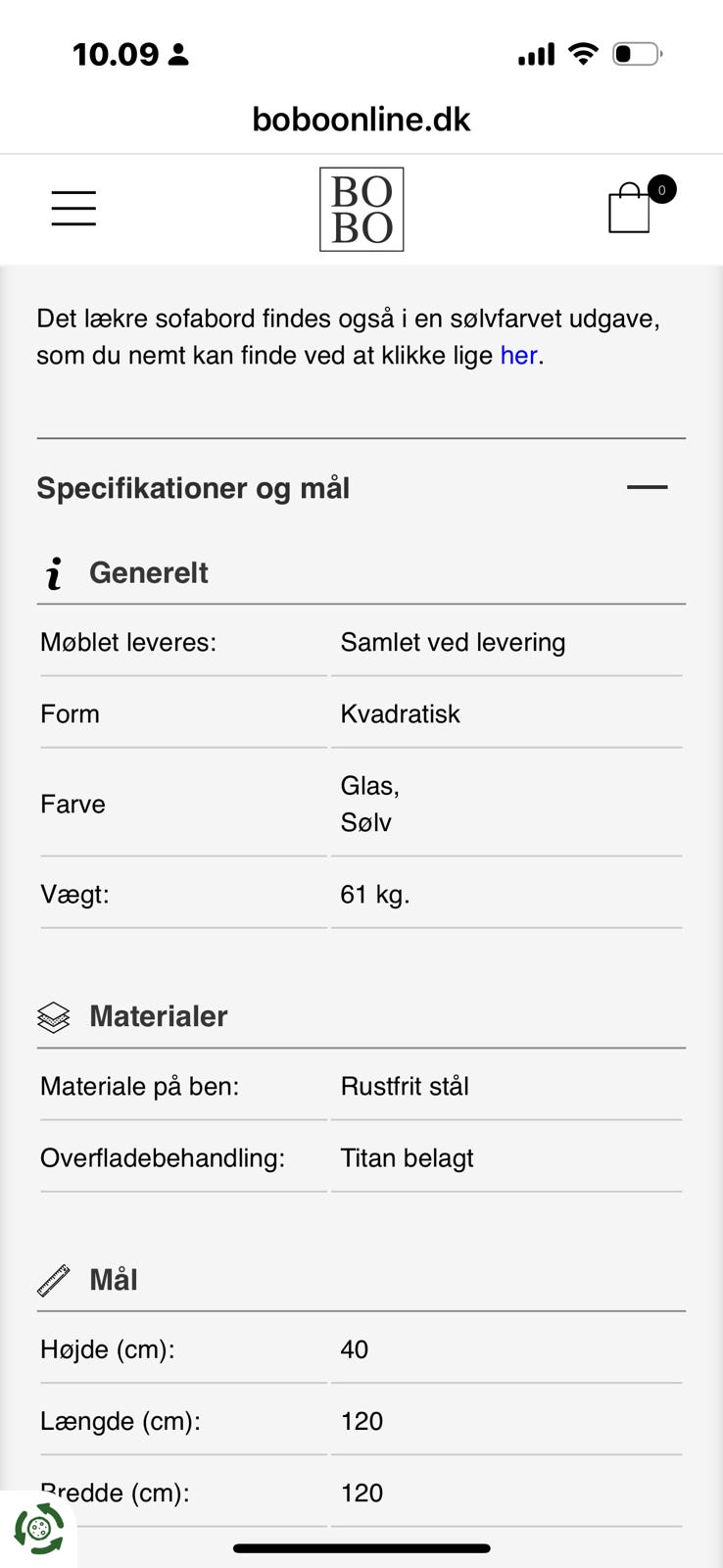
Task: Tap the battery status icon
Action: point(637,54)
